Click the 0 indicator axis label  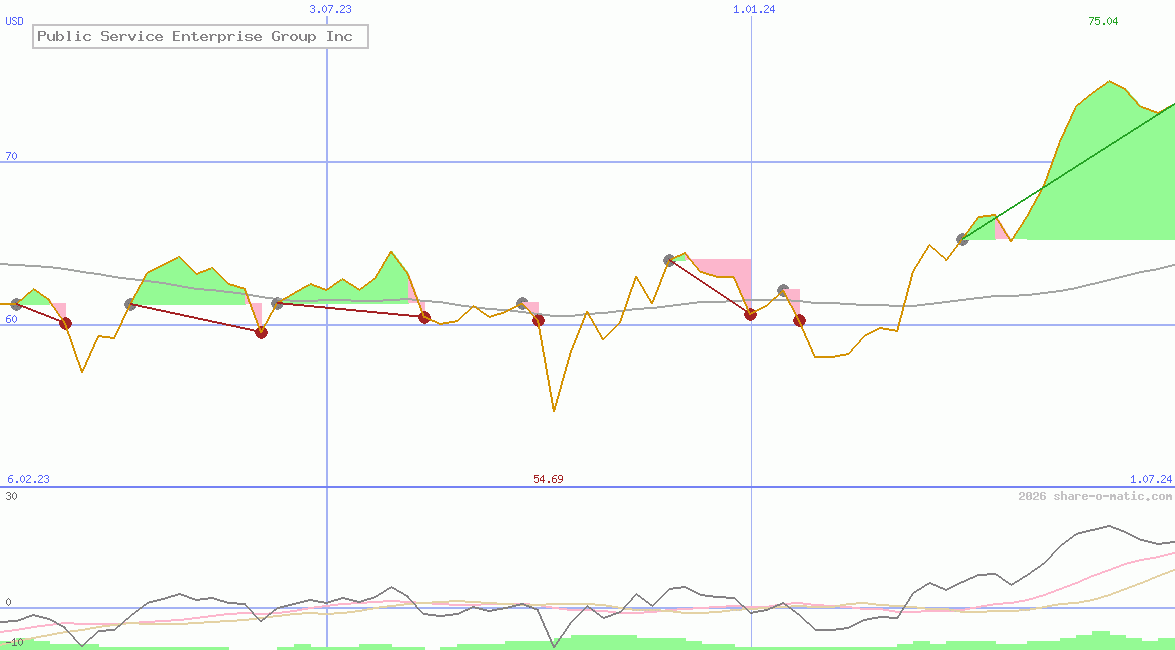coord(8,602)
